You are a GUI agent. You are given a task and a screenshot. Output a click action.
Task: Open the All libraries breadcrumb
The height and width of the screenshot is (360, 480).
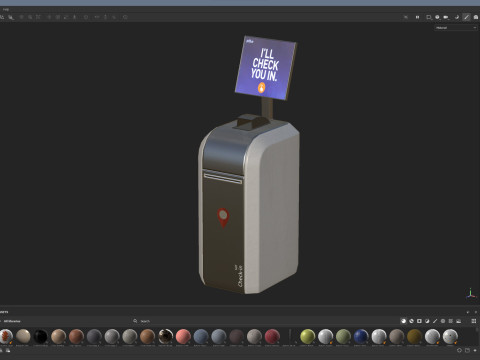coord(12,321)
